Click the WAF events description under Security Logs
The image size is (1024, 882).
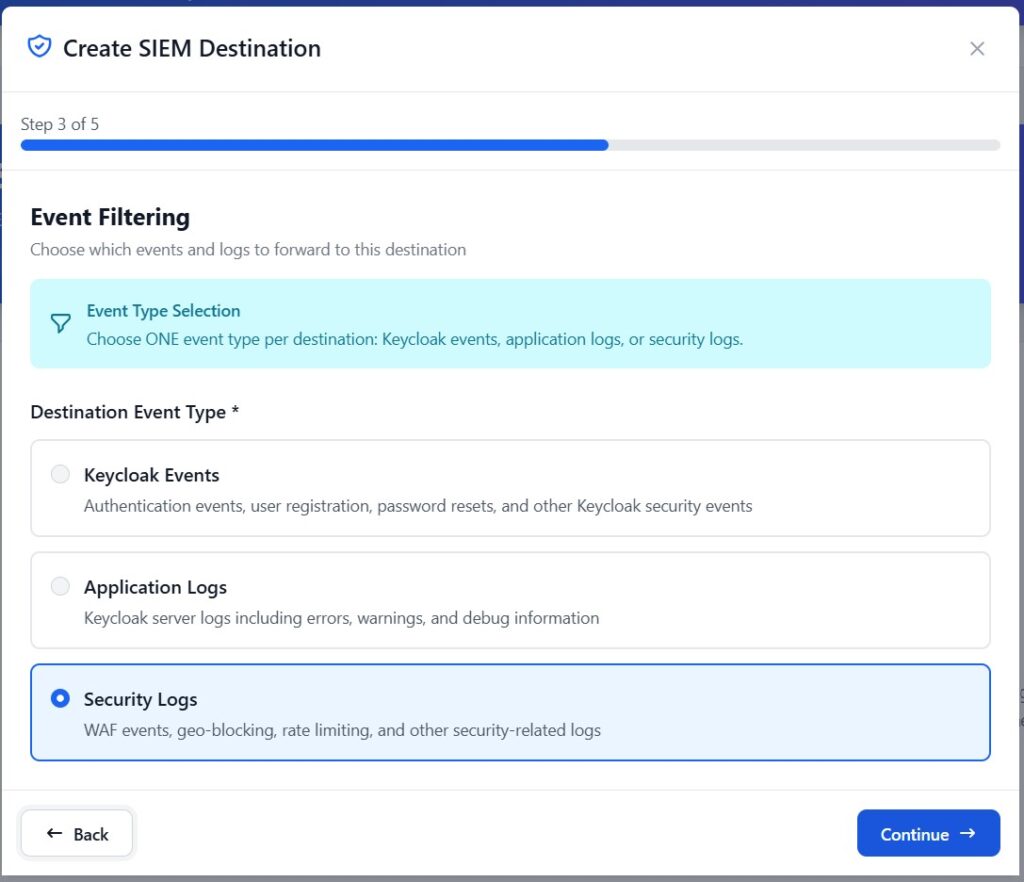click(x=342, y=730)
